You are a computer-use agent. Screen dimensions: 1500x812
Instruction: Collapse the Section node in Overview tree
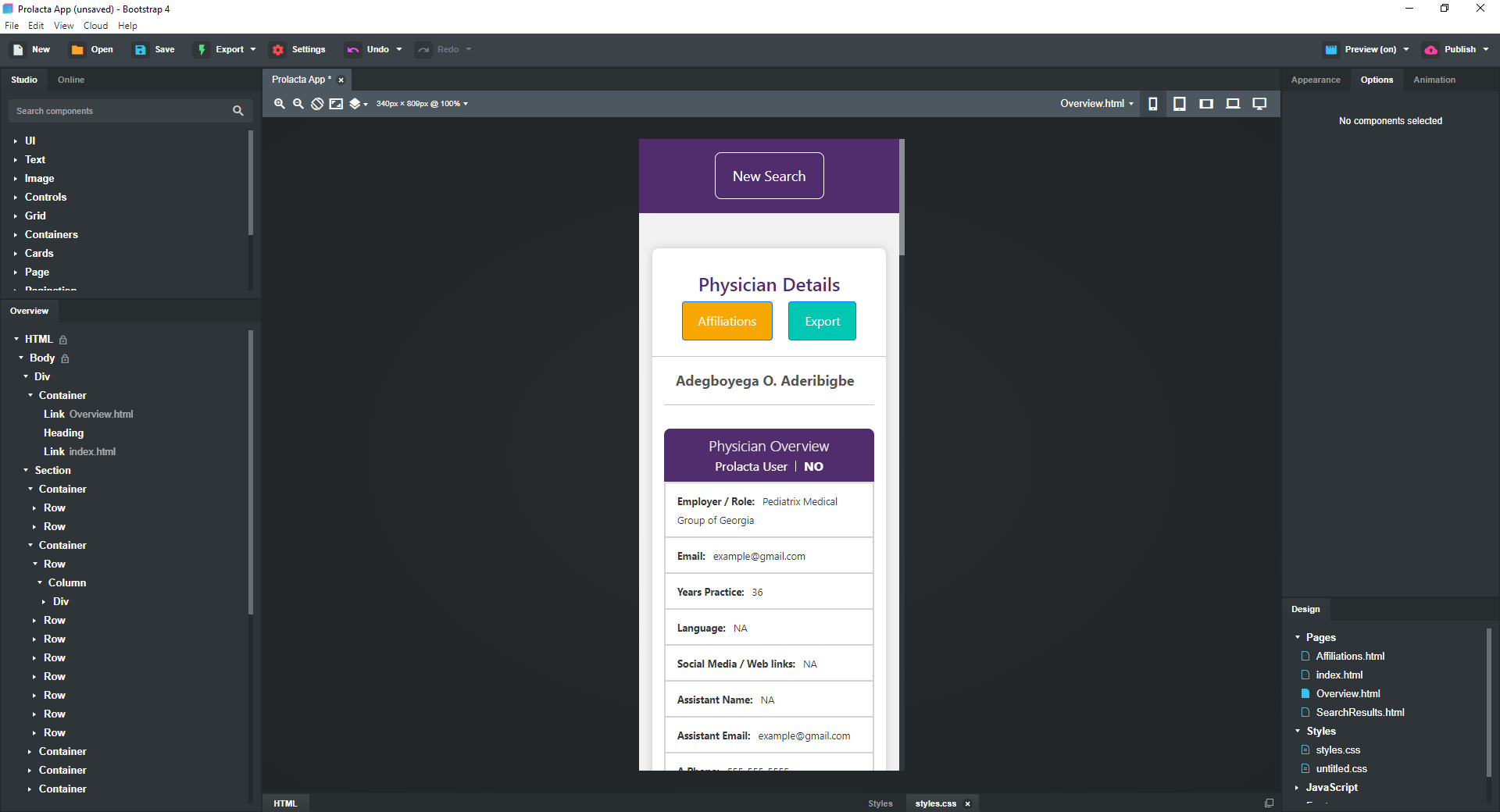26,471
